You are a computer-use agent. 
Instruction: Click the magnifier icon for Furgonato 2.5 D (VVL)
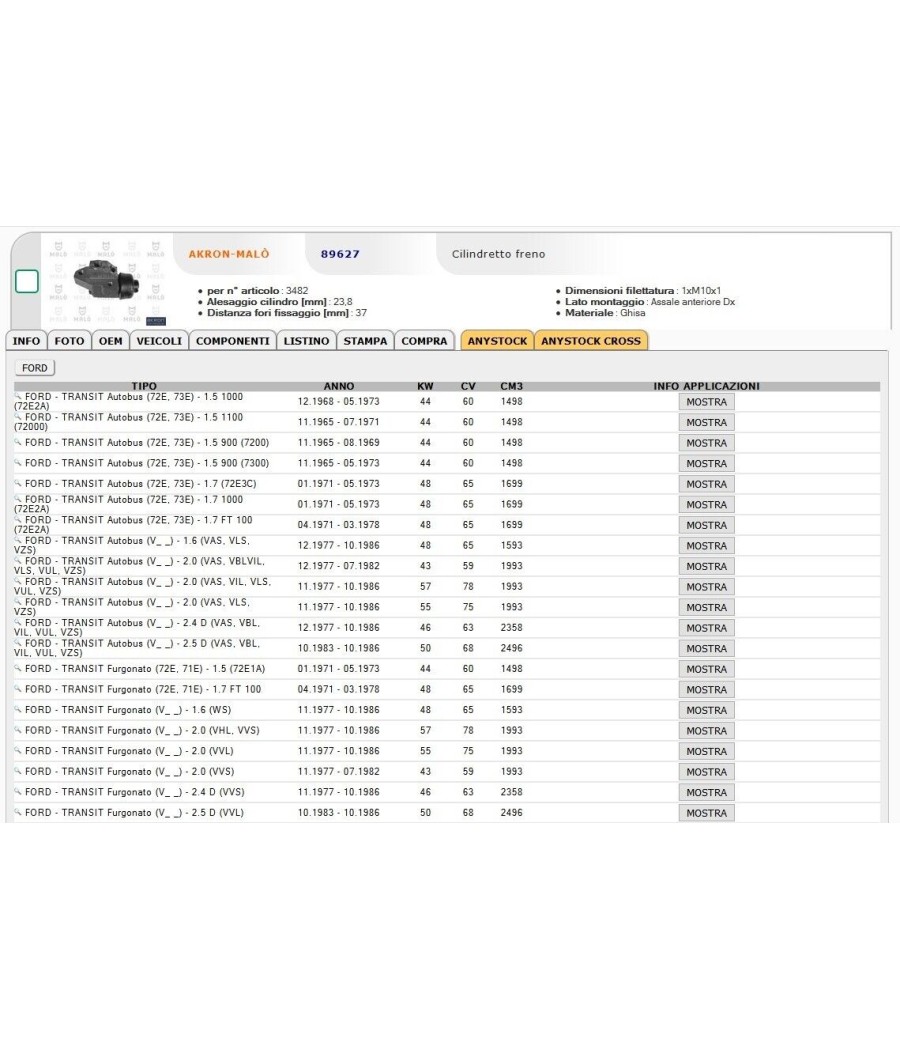coord(18,812)
